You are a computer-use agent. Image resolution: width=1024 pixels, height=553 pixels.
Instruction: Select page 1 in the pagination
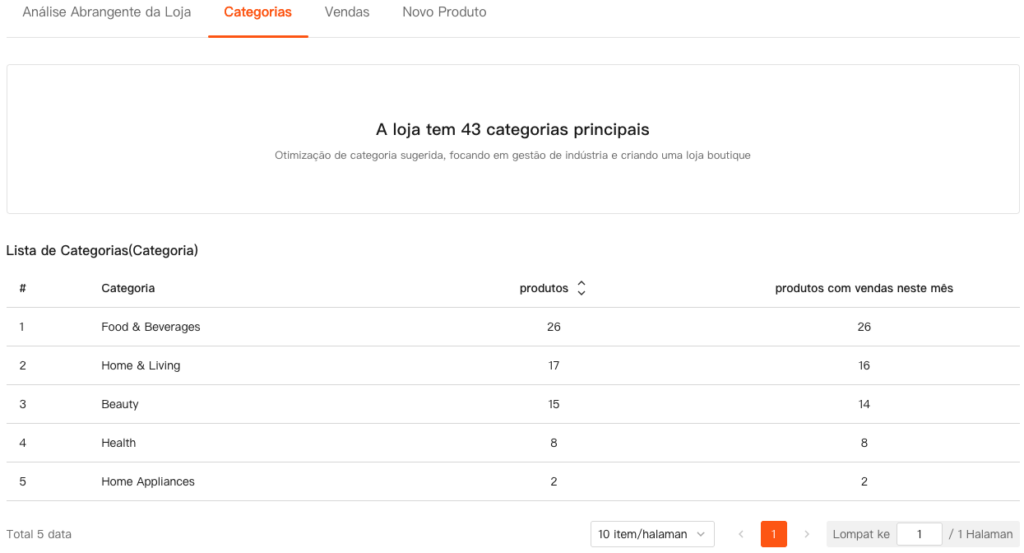tap(773, 534)
